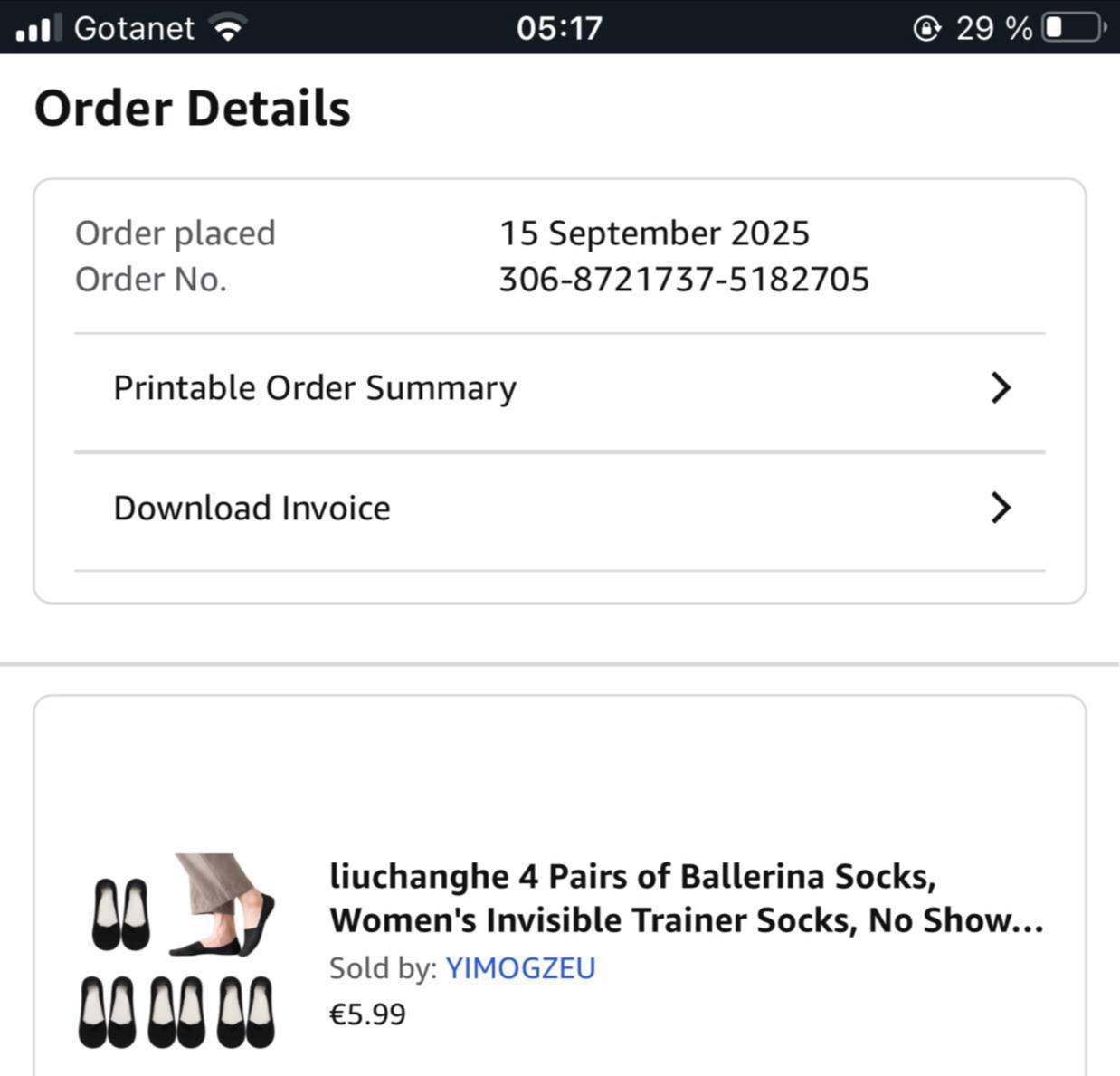The width and height of the screenshot is (1120, 1076).
Task: Tap the 29 % battery percentage
Action: pos(993,28)
